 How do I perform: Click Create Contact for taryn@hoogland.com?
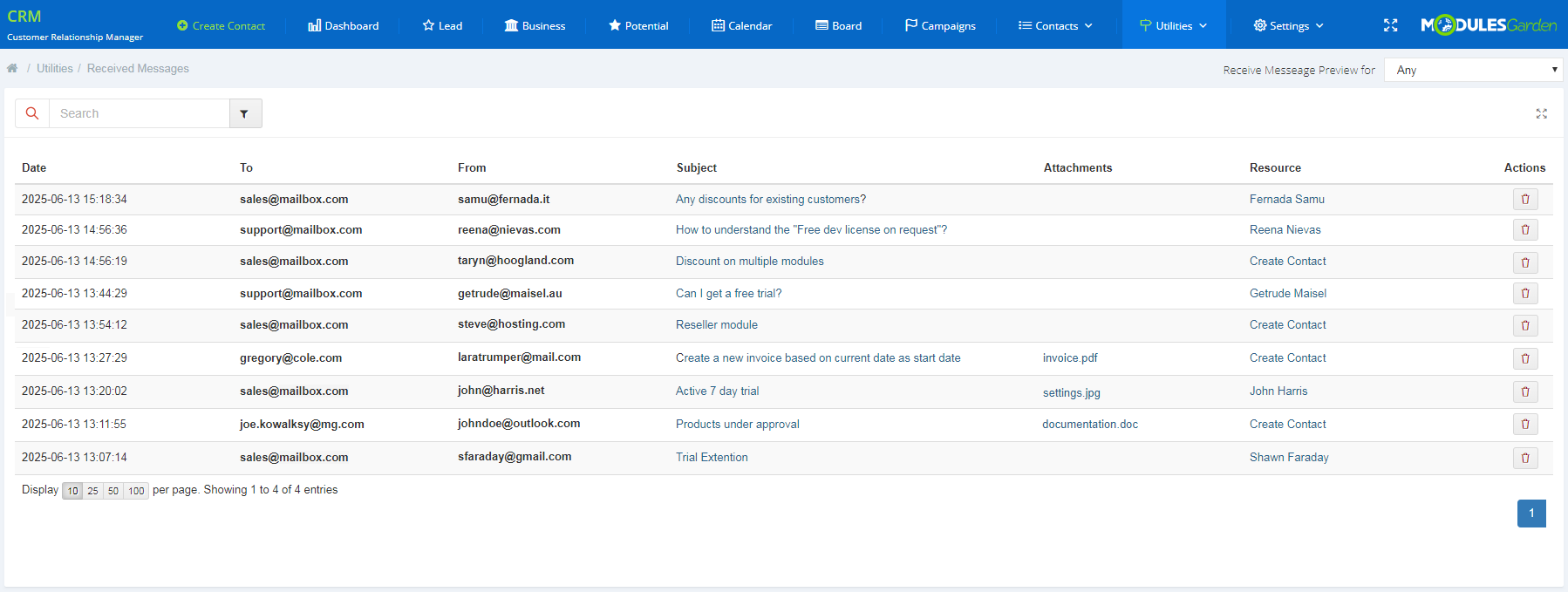[x=1287, y=261]
